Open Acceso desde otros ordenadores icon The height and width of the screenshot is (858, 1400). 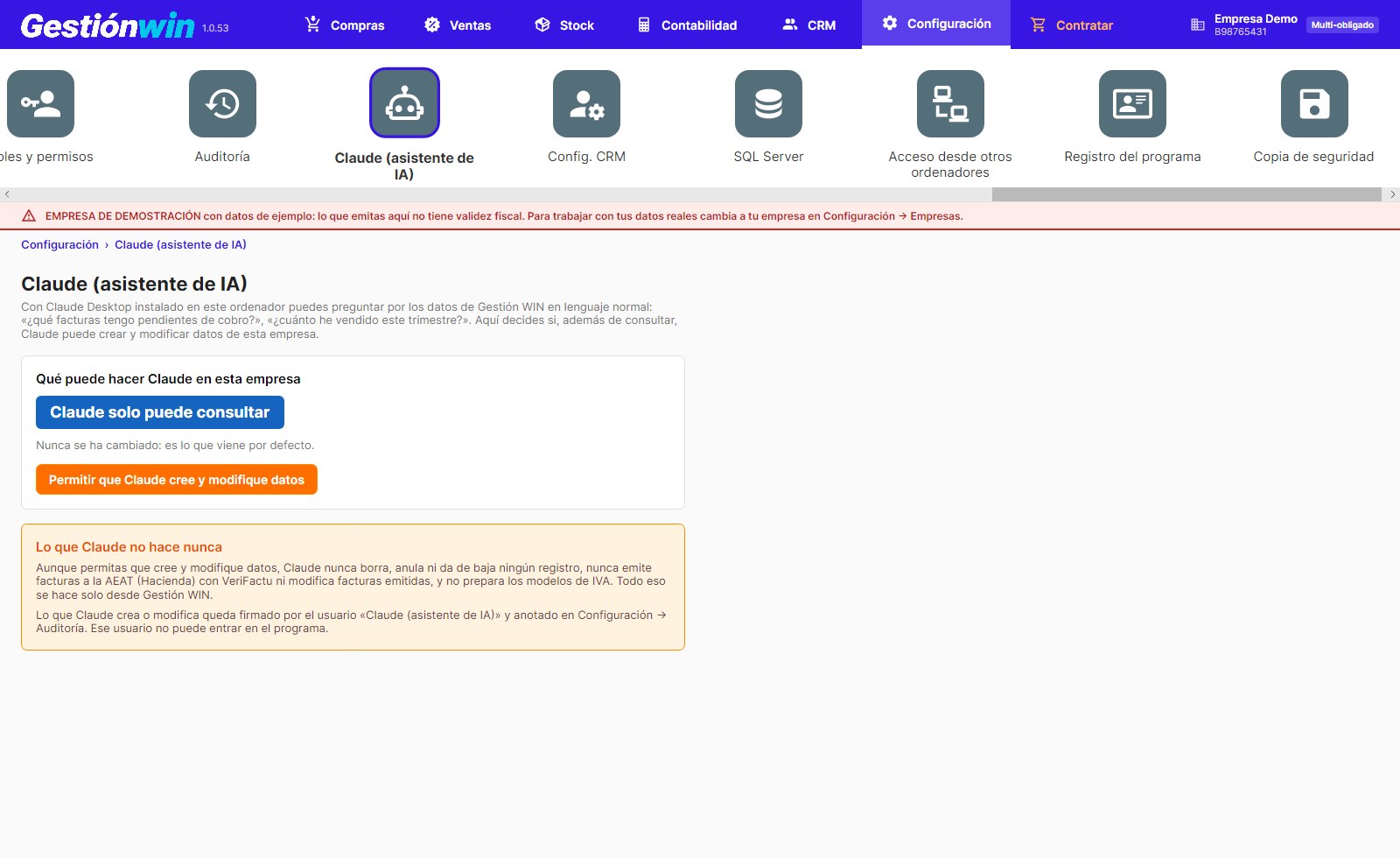tap(950, 103)
